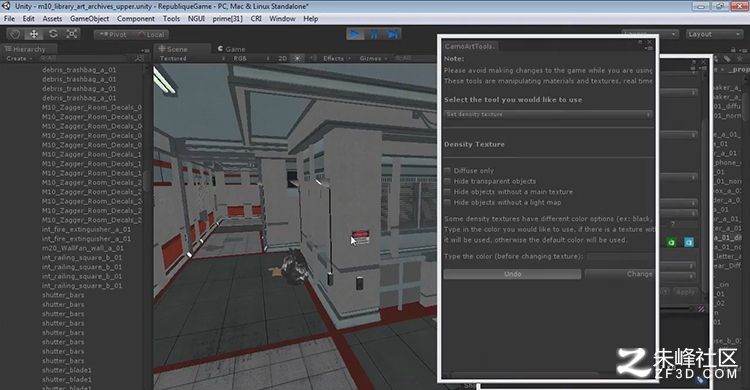Viewport: 750px width, 390px height.
Task: Open the Gizmos dropdown in Scene view
Action: pos(373,58)
